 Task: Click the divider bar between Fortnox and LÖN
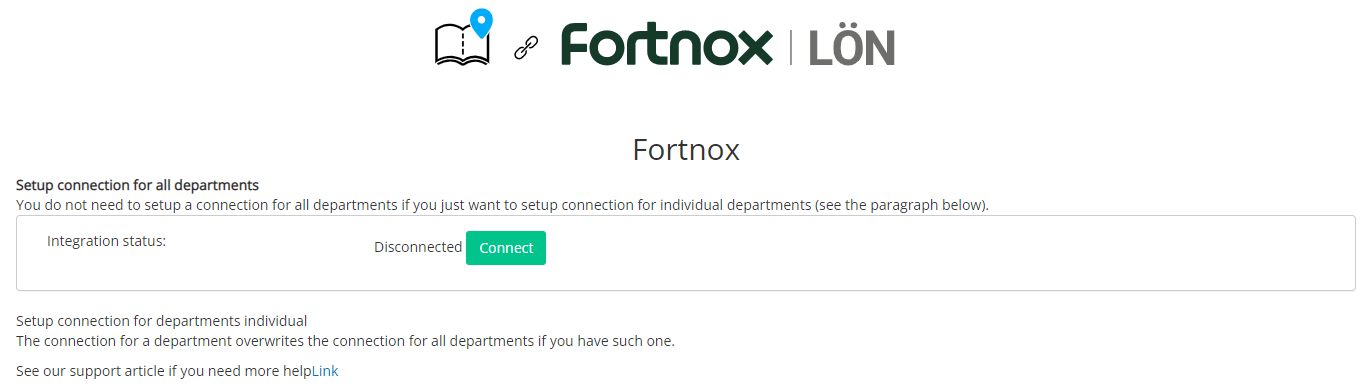792,47
